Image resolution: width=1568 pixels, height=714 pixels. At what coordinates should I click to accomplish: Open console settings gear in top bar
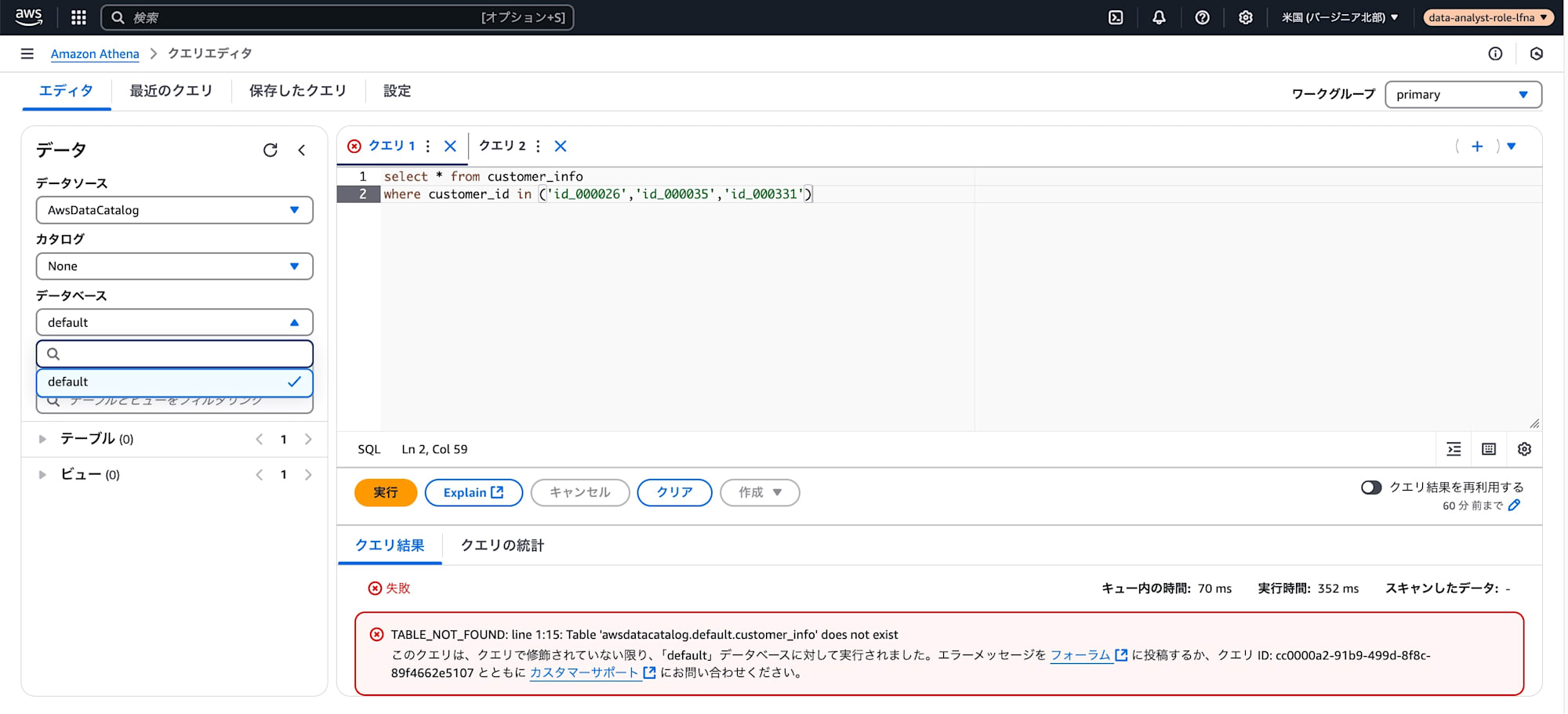click(1245, 17)
